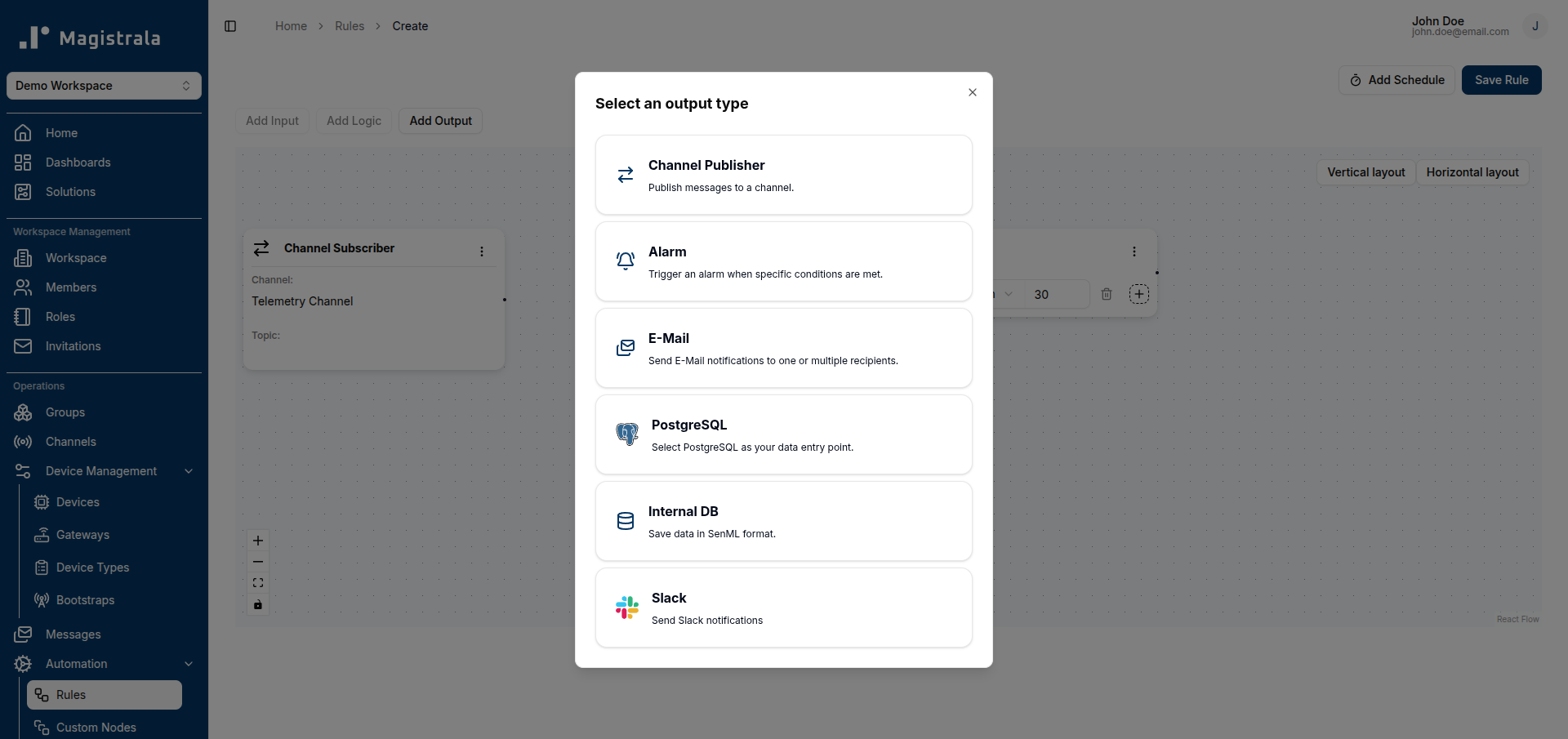Open Device Types submenu item
1568x739 pixels.
105,568
